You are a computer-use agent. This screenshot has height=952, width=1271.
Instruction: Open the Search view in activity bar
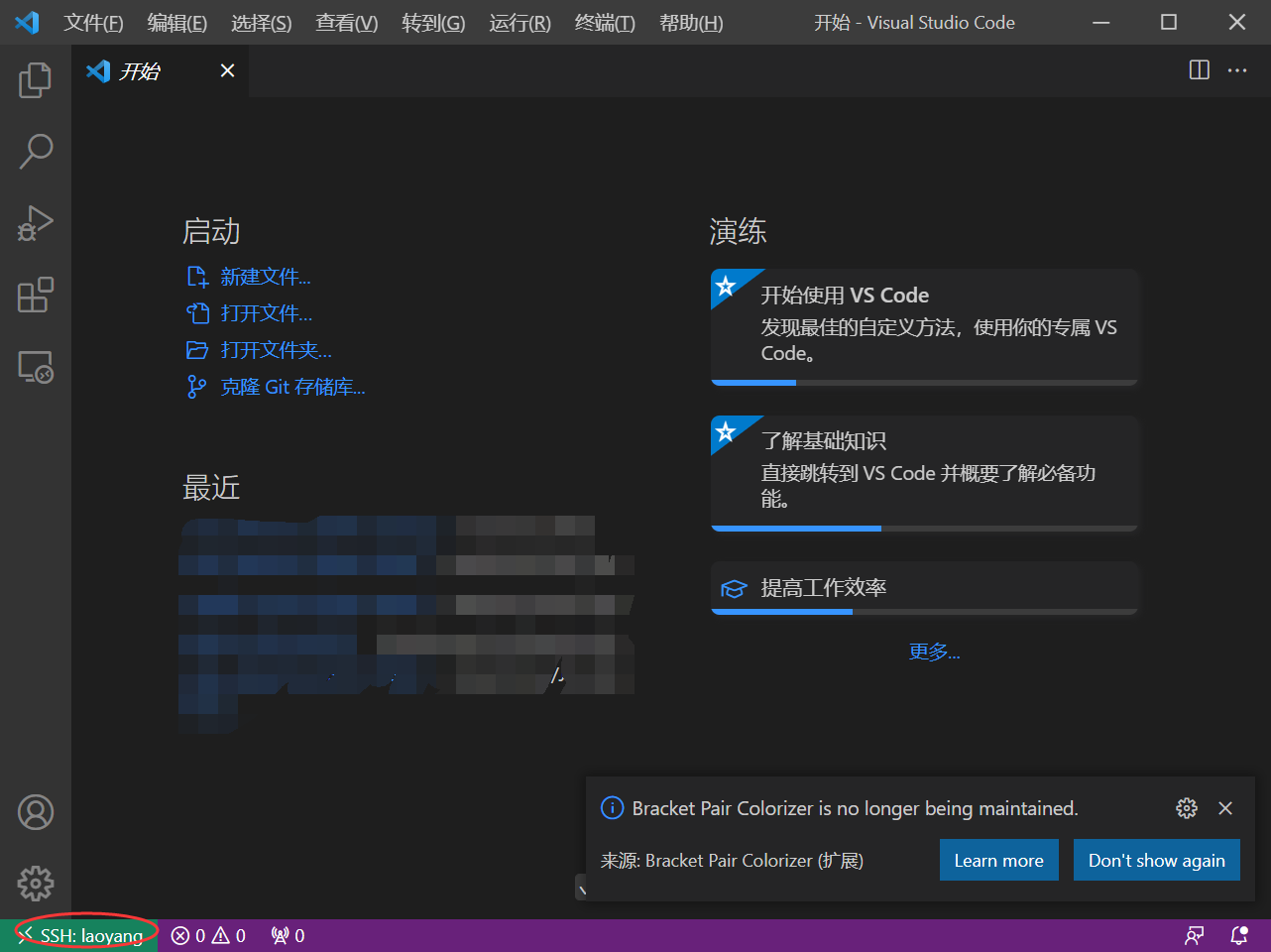(36, 152)
